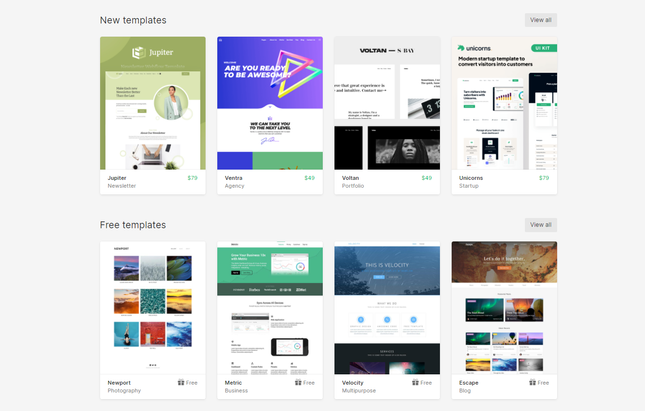Click the Agency category label
Screen dimensions: 645x411
(x=234, y=186)
